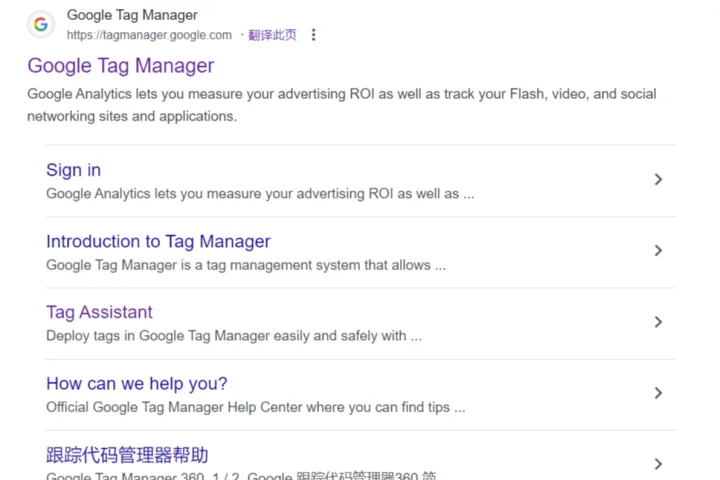720x480 pixels.
Task: Click the tagmanager.google.com URL text
Action: (x=149, y=35)
